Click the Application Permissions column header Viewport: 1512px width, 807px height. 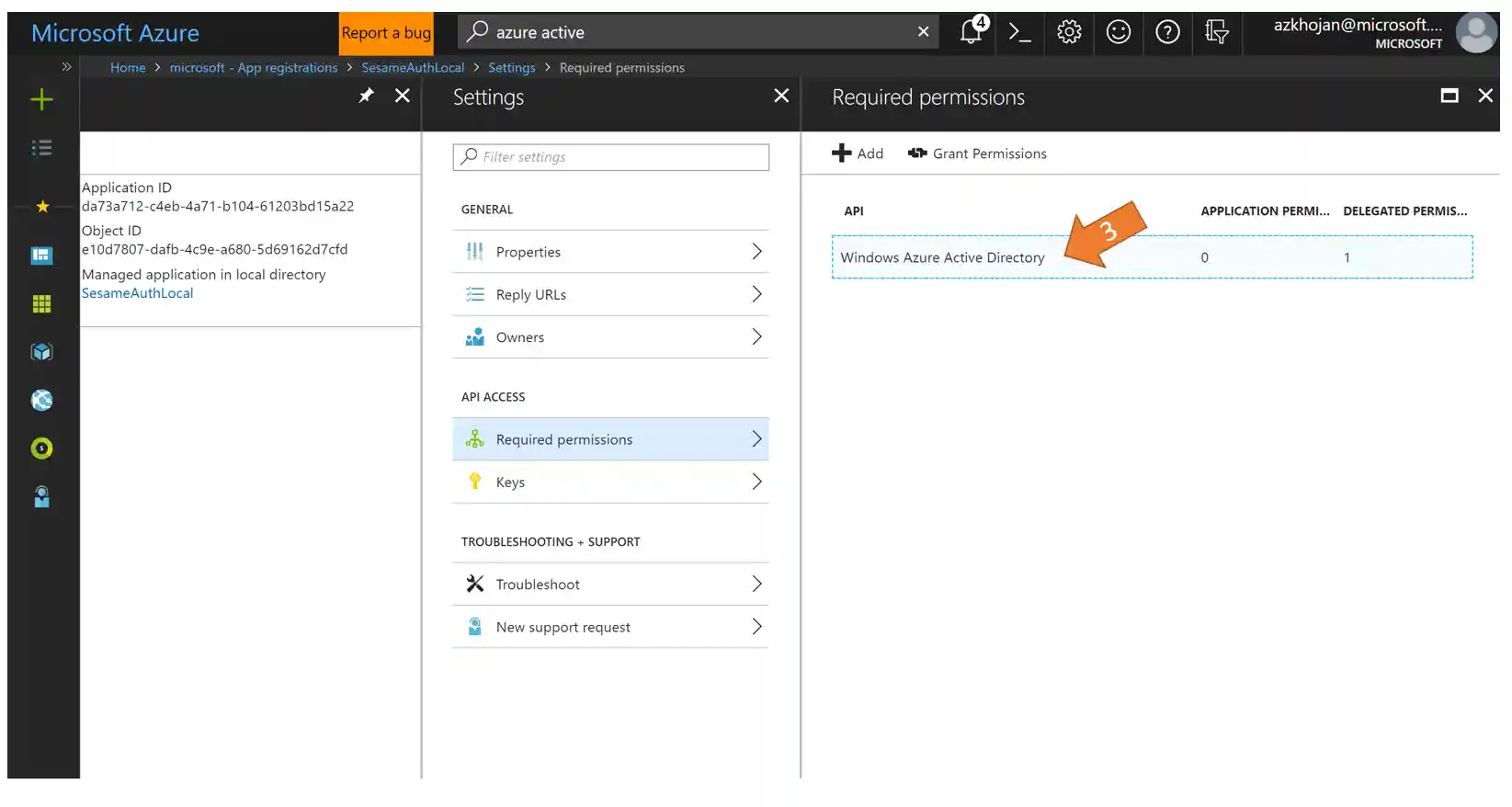point(1265,211)
